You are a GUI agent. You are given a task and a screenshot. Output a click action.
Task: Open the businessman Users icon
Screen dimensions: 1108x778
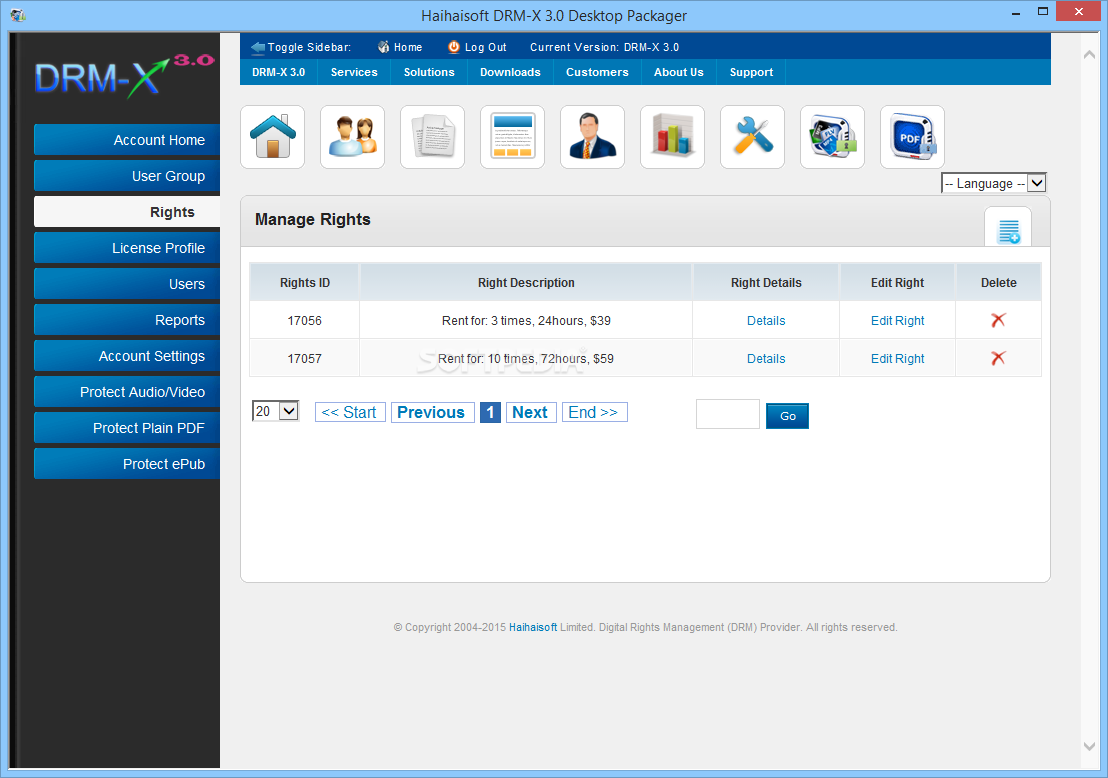592,137
